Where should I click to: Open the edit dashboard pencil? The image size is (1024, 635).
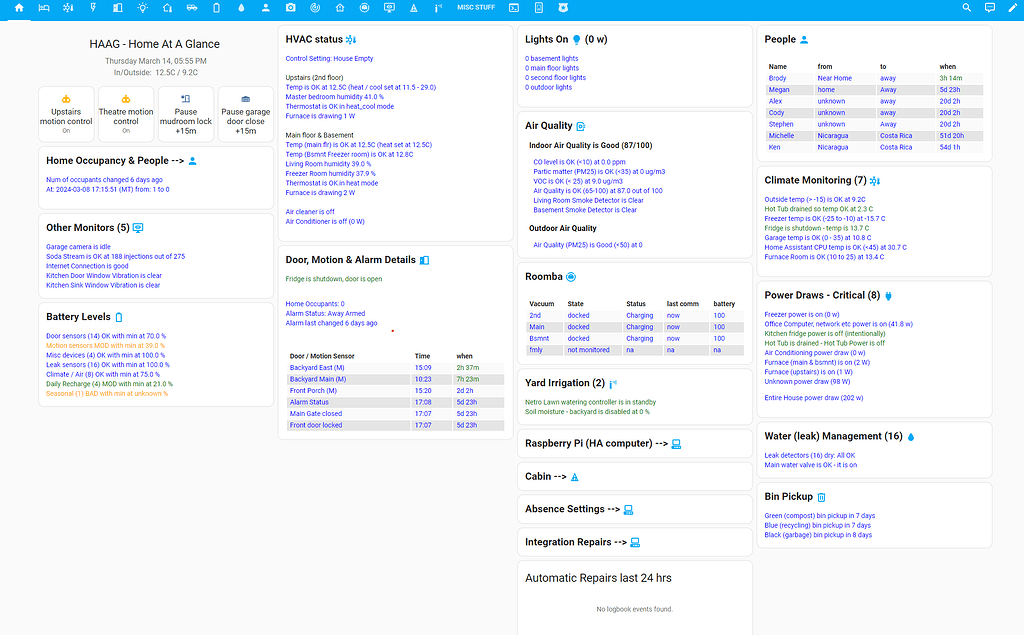click(x=1012, y=8)
